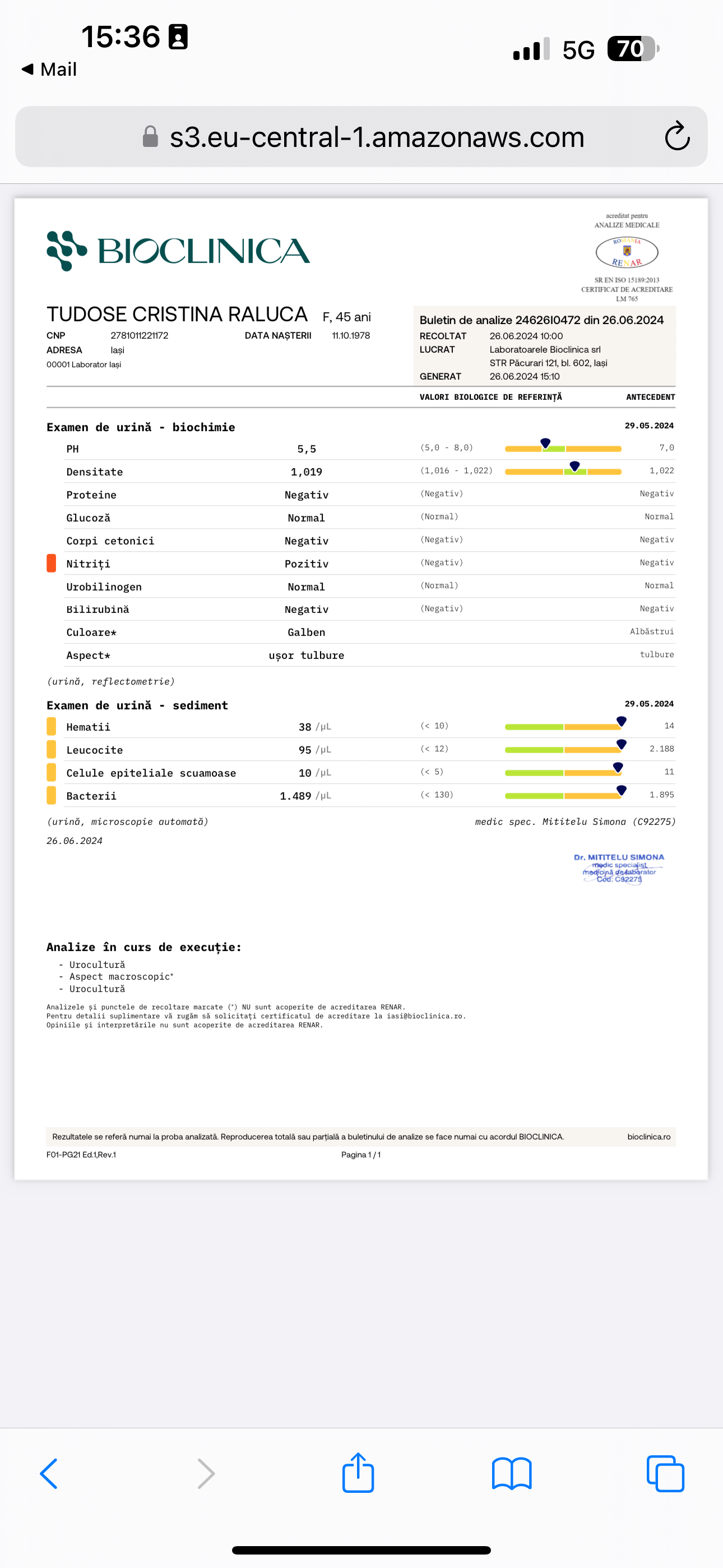Viewport: 723px width, 1568px height.
Task: Tap the yellow flag beside Bacterii
Action: pos(51,795)
